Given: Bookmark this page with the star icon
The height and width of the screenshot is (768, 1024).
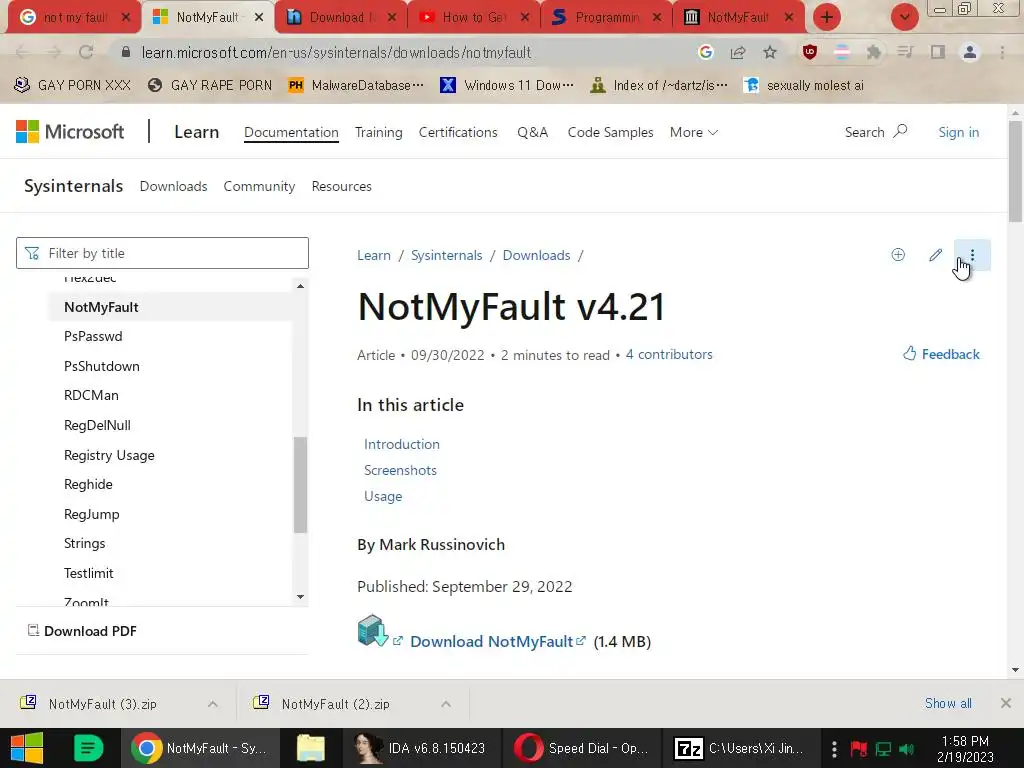Looking at the screenshot, I should point(770,52).
